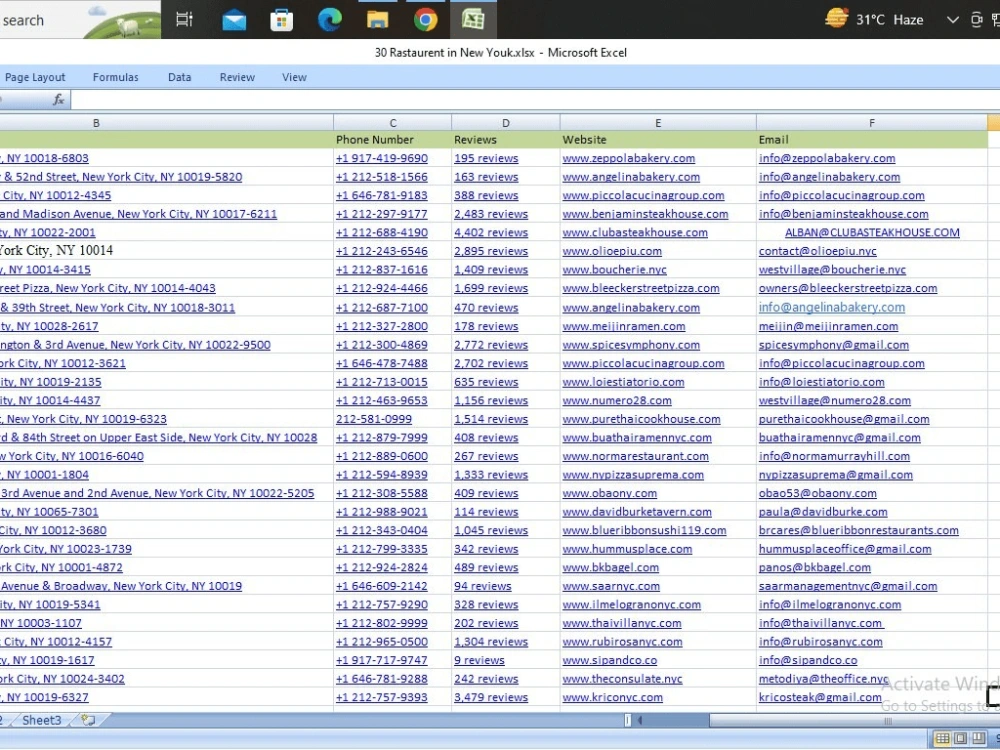Open the View ribbon tab
Image resolution: width=1000 pixels, height=750 pixels.
coord(294,77)
